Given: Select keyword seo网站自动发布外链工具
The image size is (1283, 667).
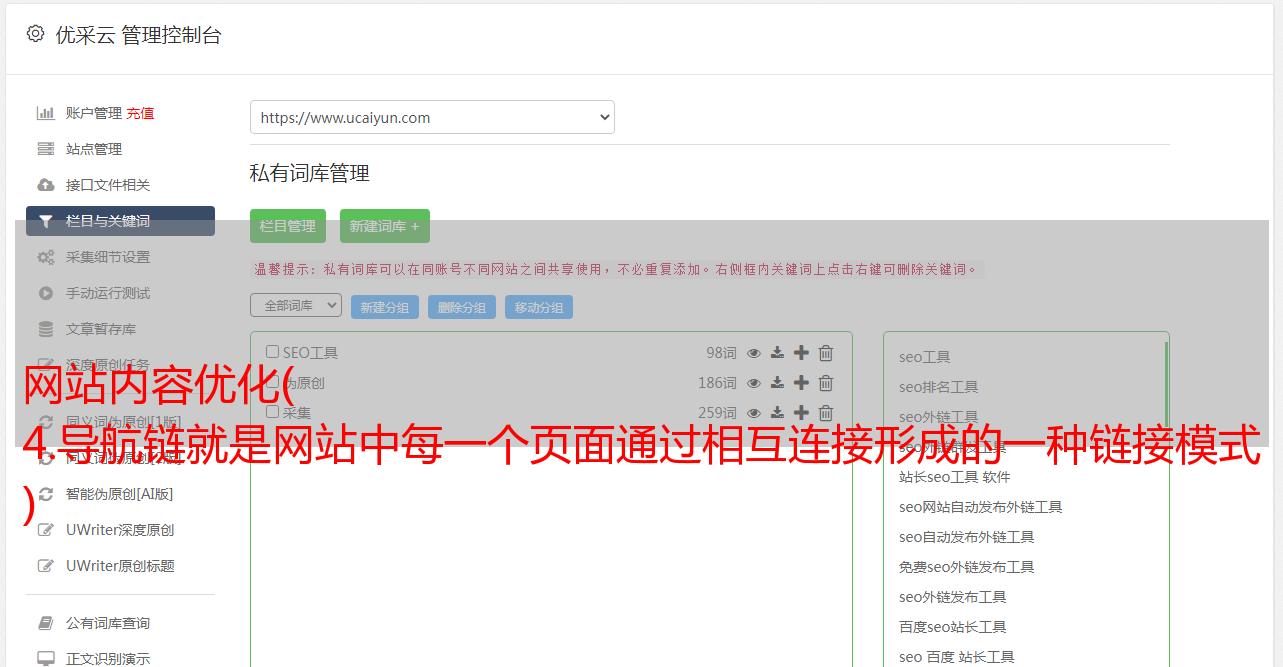Looking at the screenshot, I should (x=980, y=507).
